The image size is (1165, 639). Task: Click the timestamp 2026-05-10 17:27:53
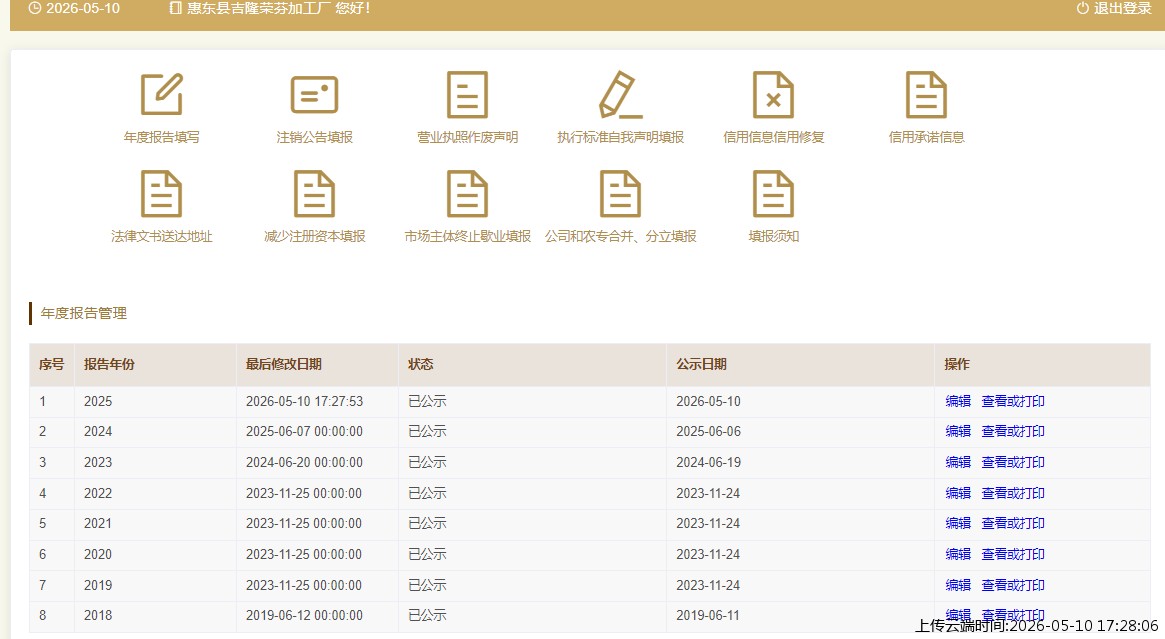305,401
